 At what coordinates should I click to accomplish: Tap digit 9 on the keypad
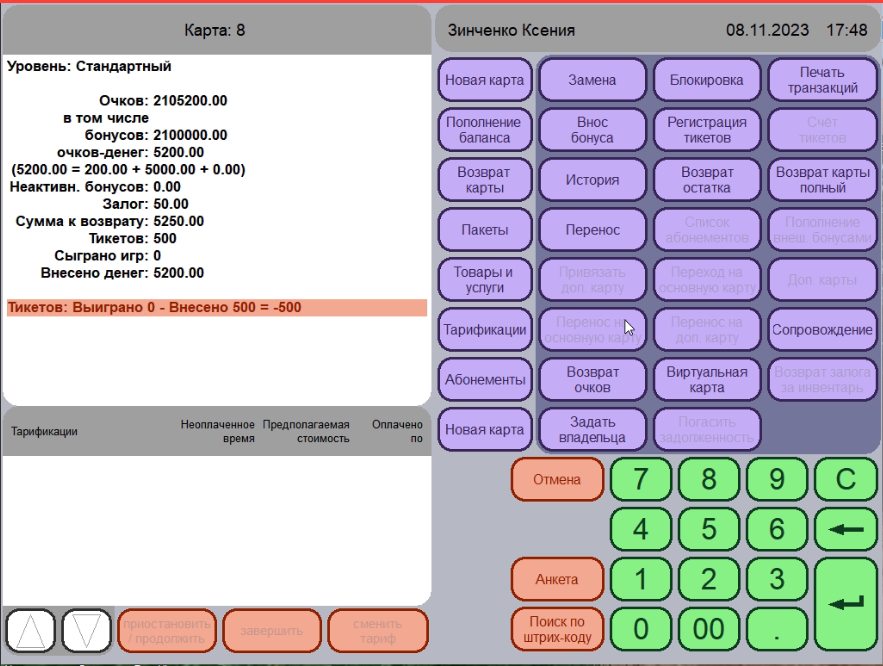tap(777, 479)
